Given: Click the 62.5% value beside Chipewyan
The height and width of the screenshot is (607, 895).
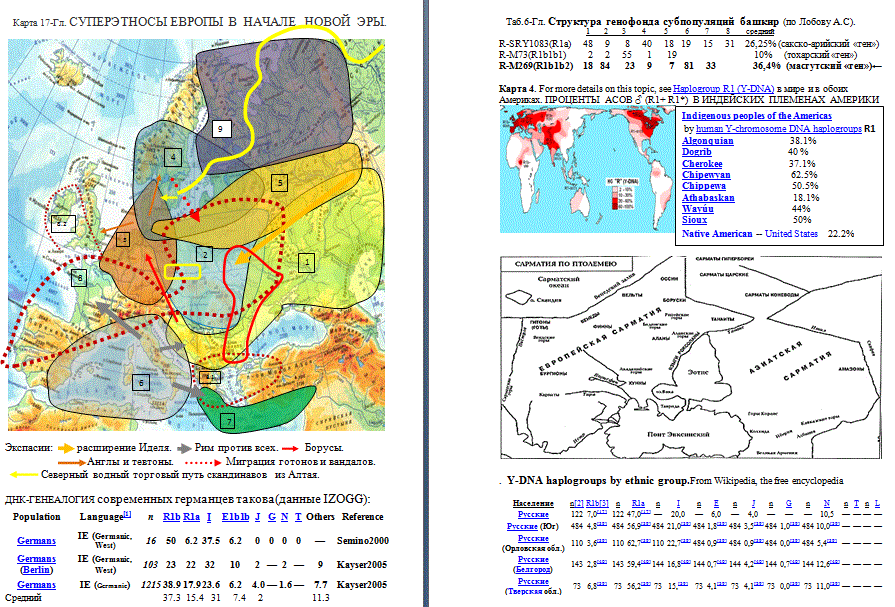Looking at the screenshot, I should pyautogui.click(x=804, y=175).
